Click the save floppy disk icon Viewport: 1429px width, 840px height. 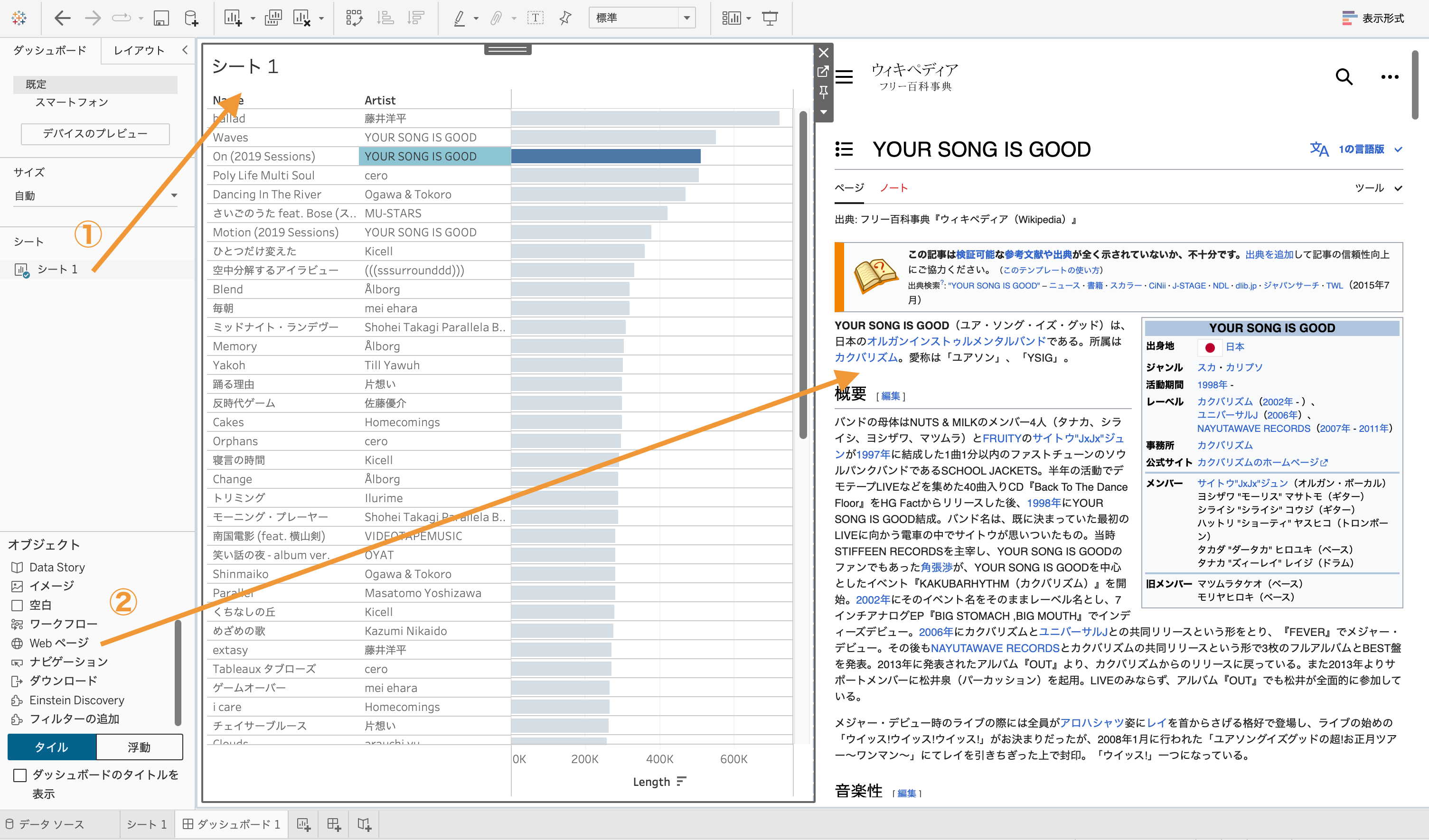(161, 18)
